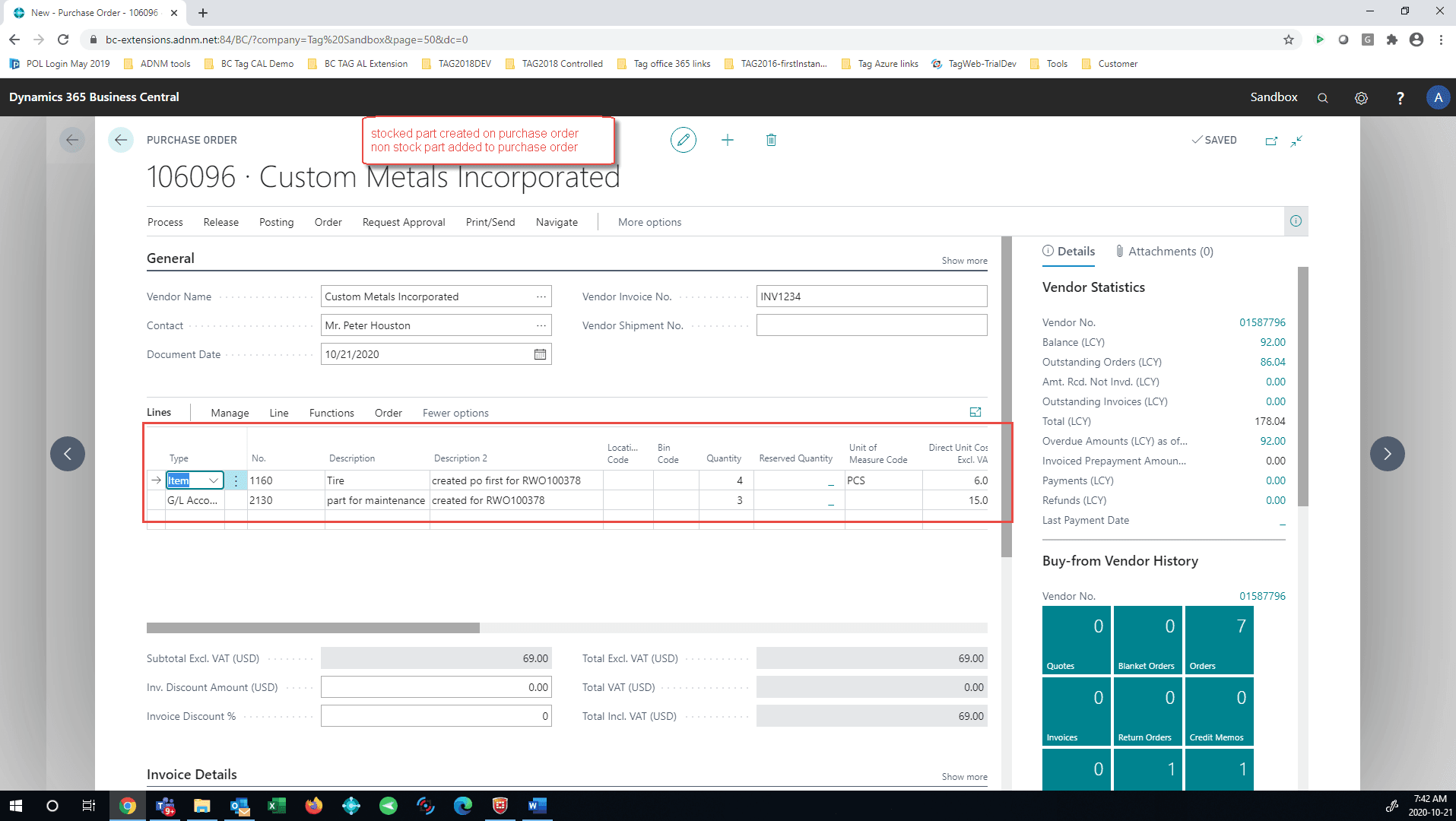
Task: Open the Navigate menu
Action: (557, 222)
